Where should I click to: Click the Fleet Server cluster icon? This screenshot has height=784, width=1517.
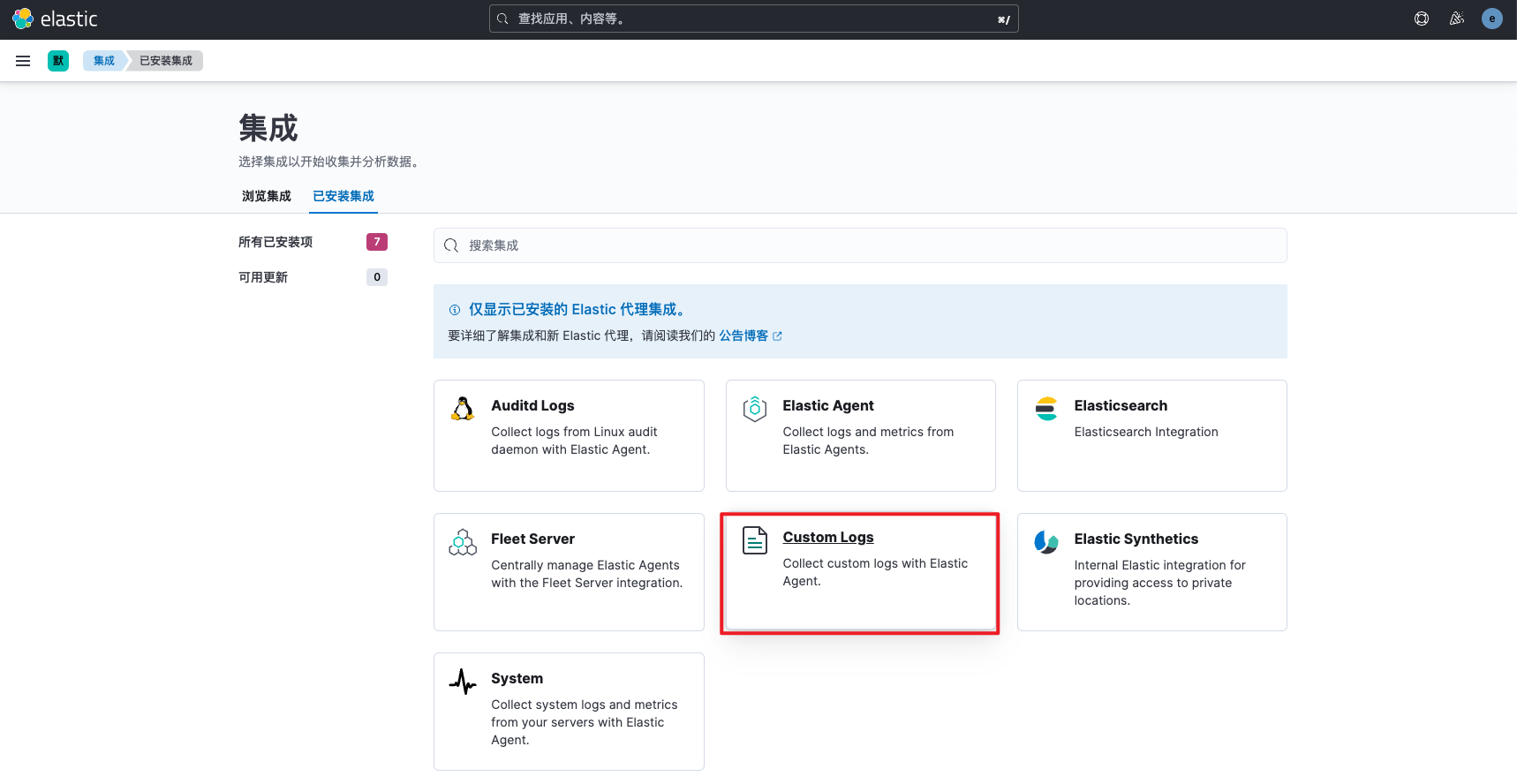click(463, 542)
